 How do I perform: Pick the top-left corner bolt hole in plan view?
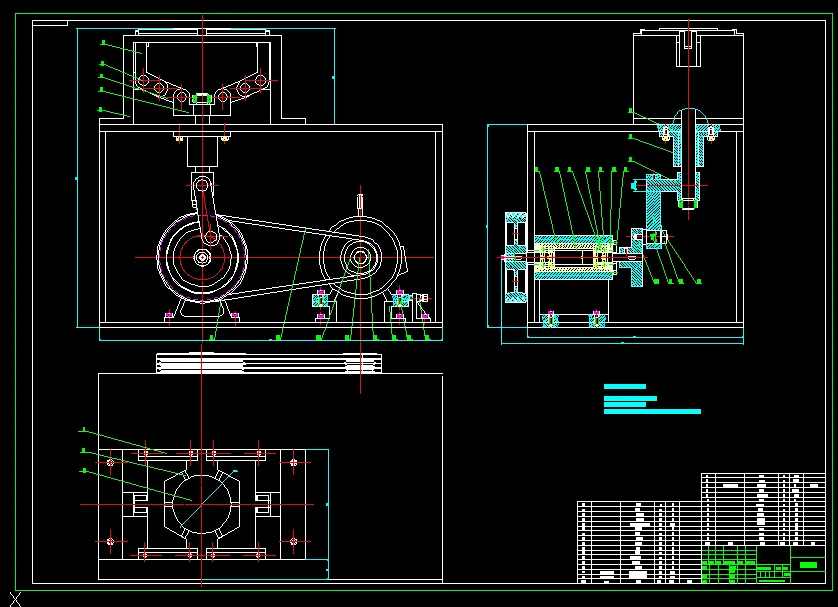point(110,462)
